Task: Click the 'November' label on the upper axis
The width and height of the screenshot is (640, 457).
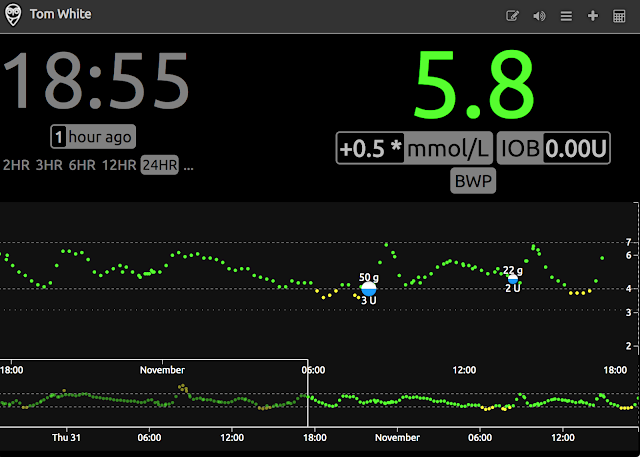Action: click(x=162, y=370)
